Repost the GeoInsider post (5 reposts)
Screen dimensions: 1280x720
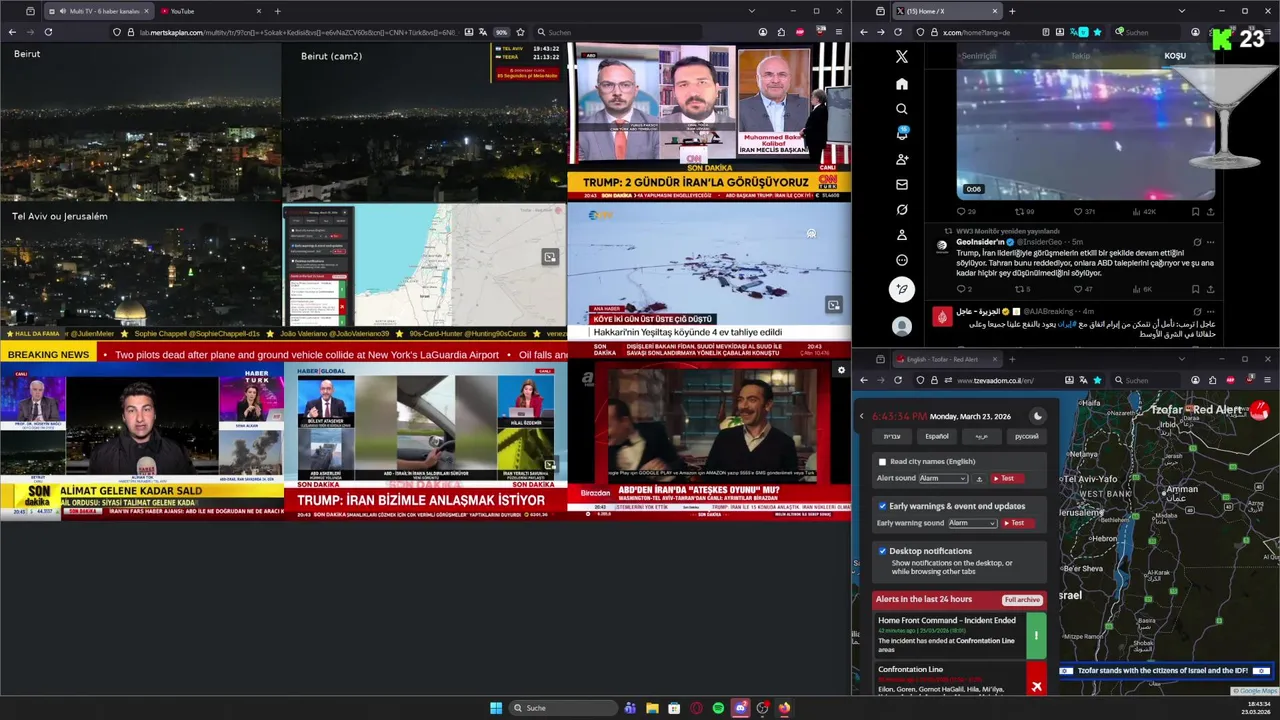[1025, 289]
